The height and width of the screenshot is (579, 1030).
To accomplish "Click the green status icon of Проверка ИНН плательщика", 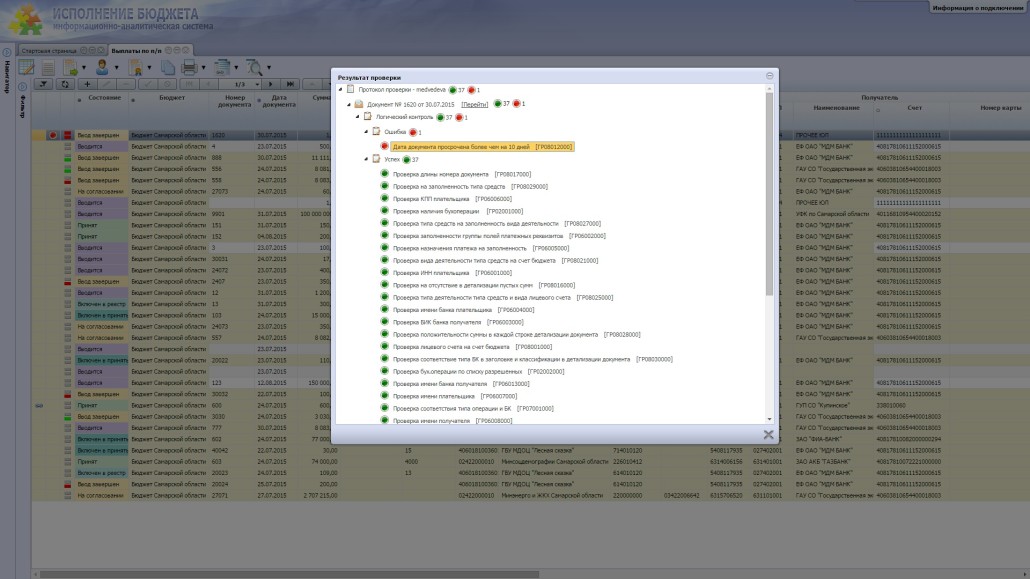I will (385, 272).
